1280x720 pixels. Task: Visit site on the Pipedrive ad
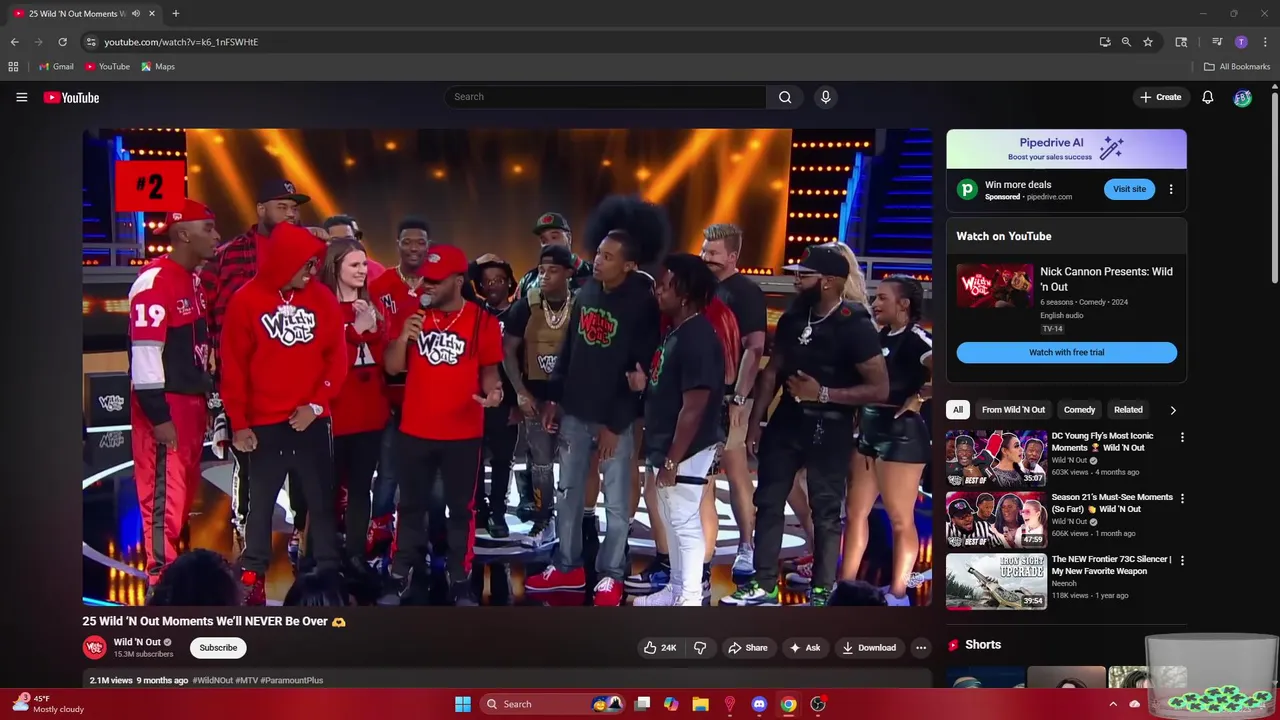click(x=1129, y=189)
